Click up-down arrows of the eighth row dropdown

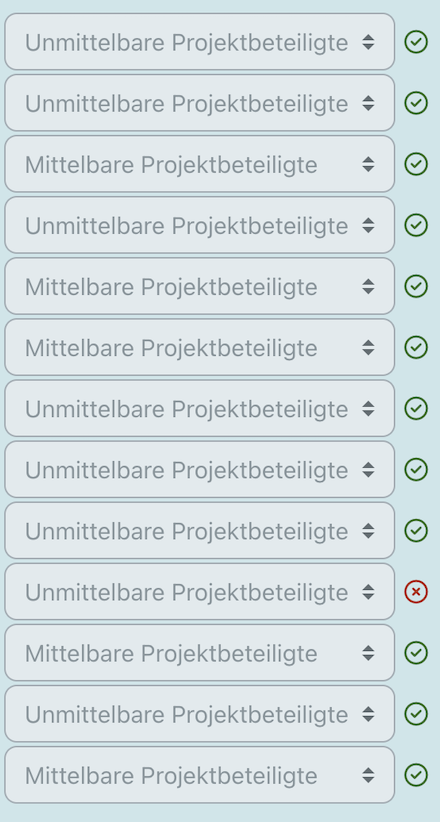pyautogui.click(x=369, y=470)
